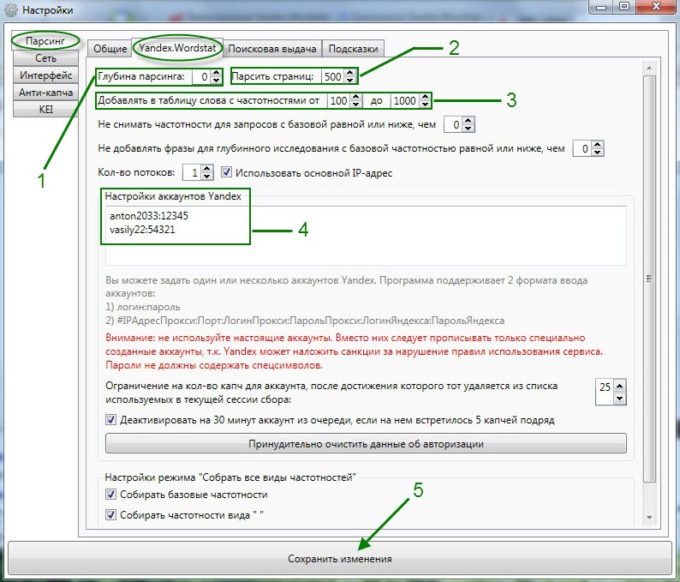The height and width of the screenshot is (582, 680).
Task: Increase Глубина парсинга with up arrow
Action: point(216,74)
